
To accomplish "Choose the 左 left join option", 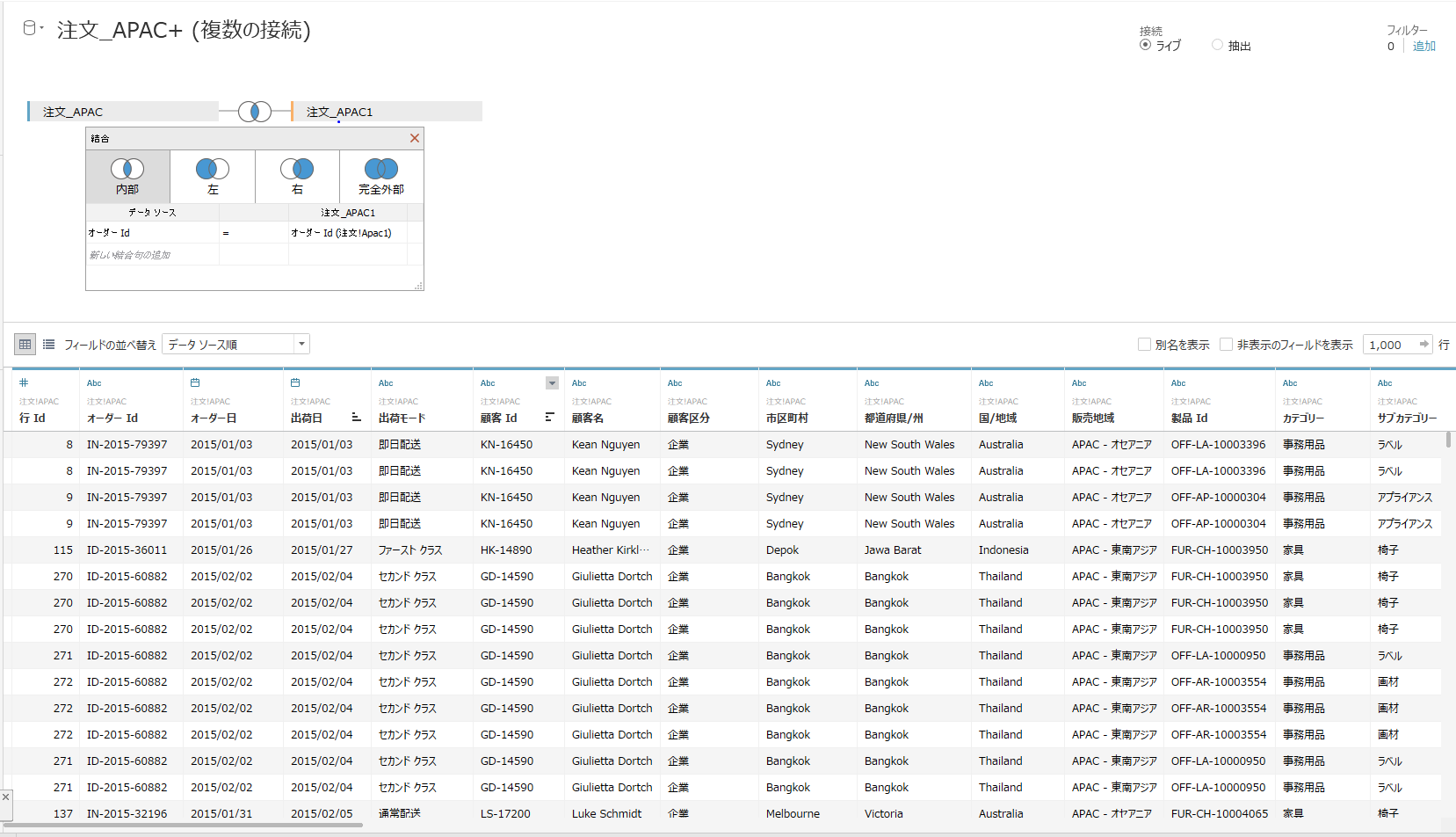I will [x=213, y=176].
